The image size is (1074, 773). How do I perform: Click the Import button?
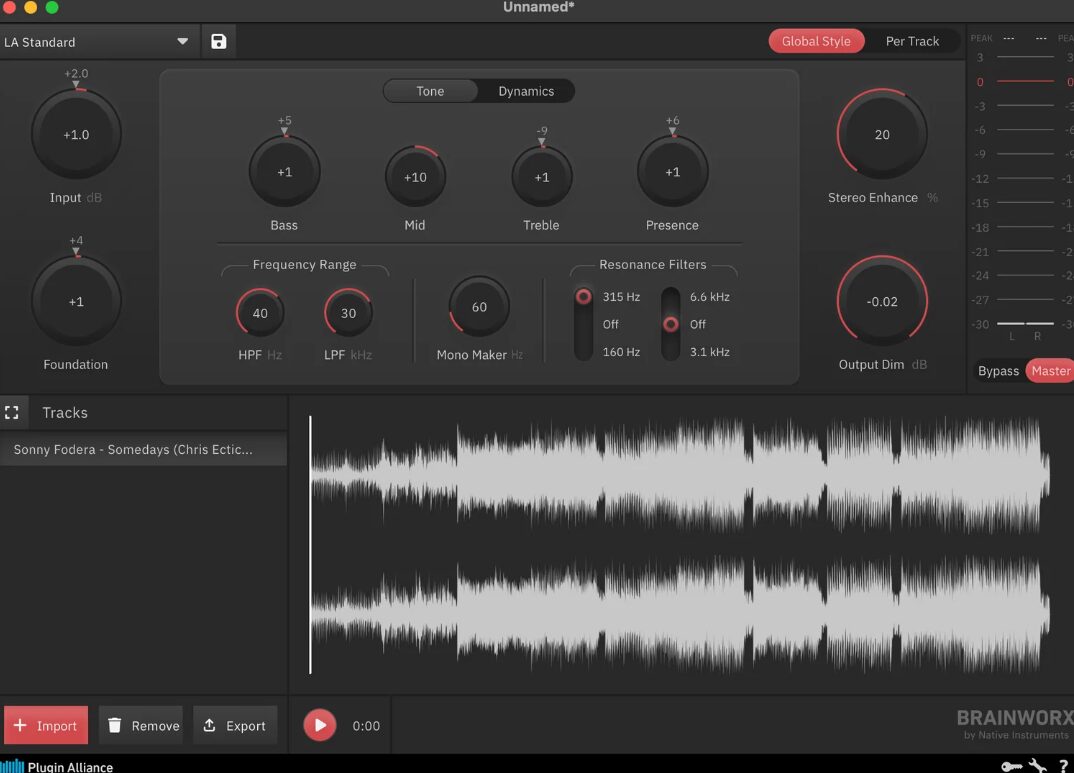(x=46, y=725)
